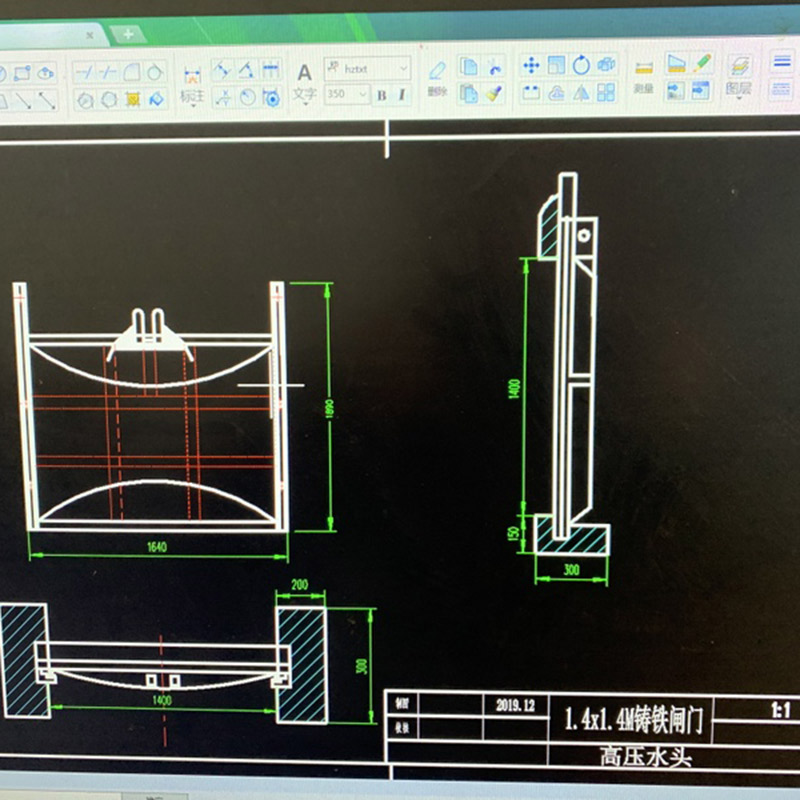Expand the 图层 layer dropdown arrow
Image resolution: width=800 pixels, height=800 pixels.
coord(739,98)
